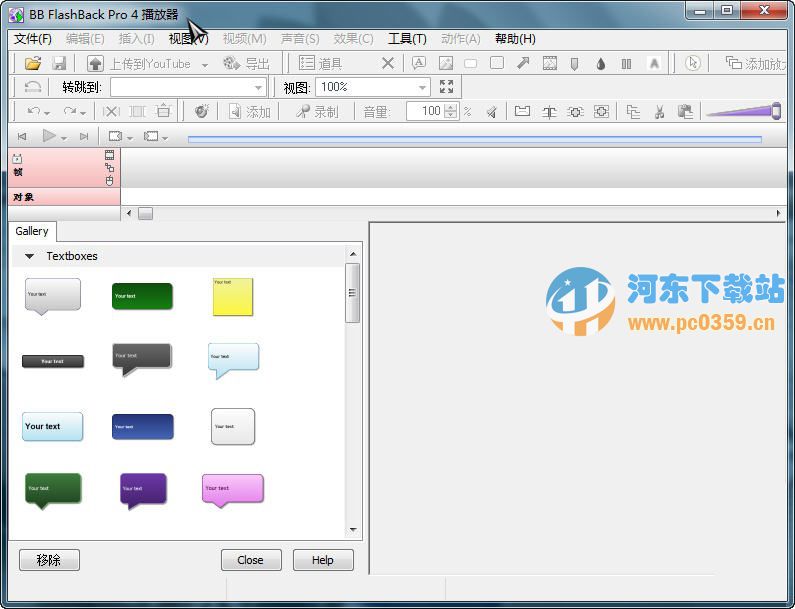
Task: Open the 视图 100% zoom combo box
Action: (x=373, y=87)
